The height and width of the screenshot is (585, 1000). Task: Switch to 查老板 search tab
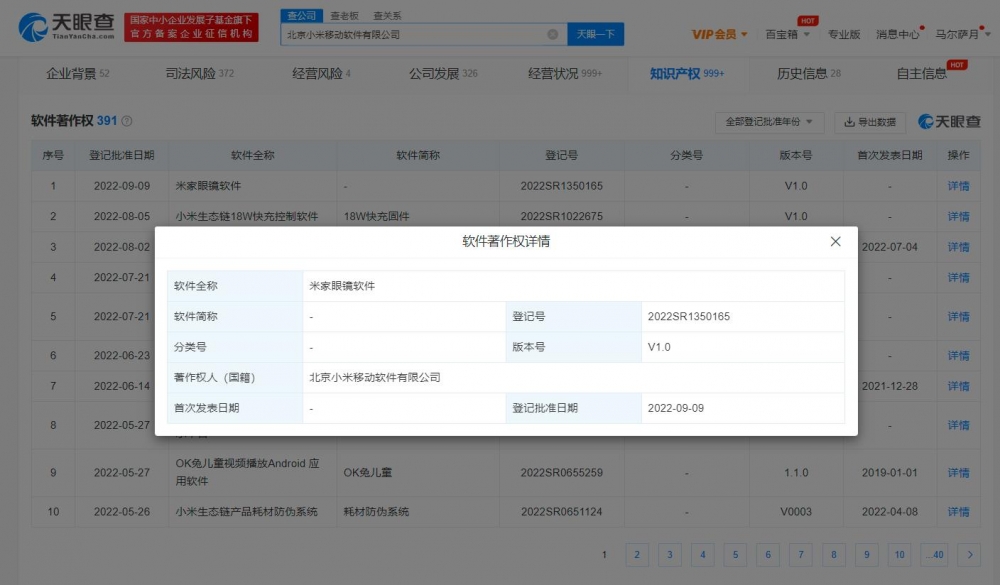[344, 15]
